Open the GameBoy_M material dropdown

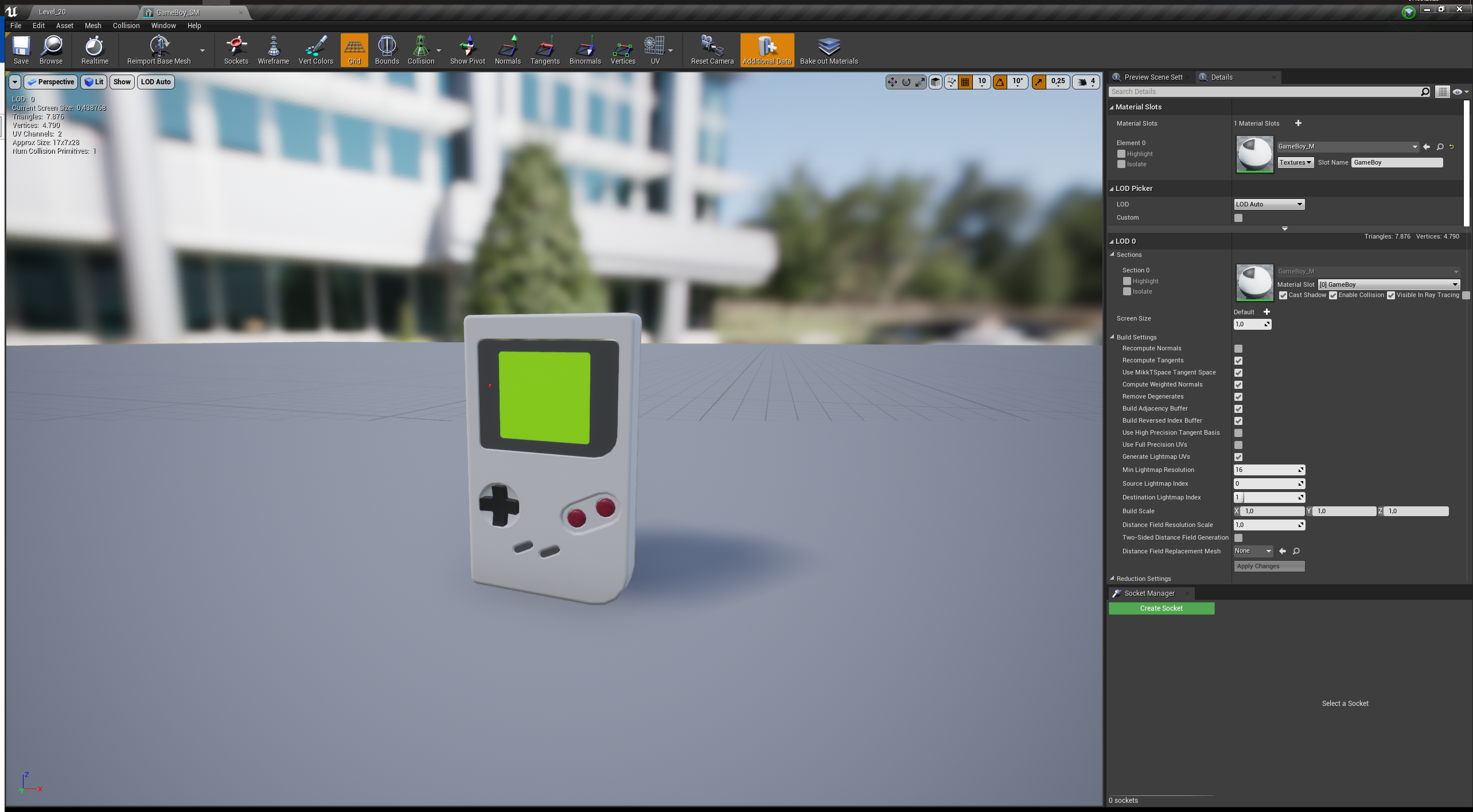[x=1347, y=147]
